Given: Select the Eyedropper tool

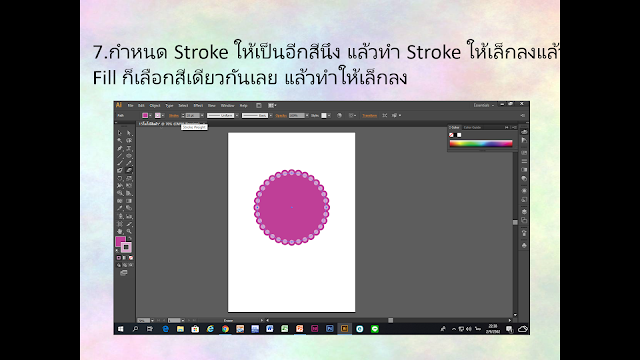Looking at the screenshot, I should coord(120,208).
